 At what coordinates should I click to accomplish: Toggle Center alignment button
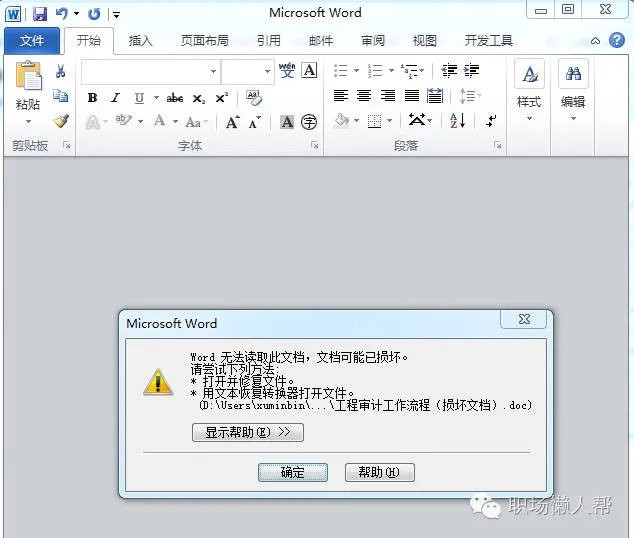(364, 96)
